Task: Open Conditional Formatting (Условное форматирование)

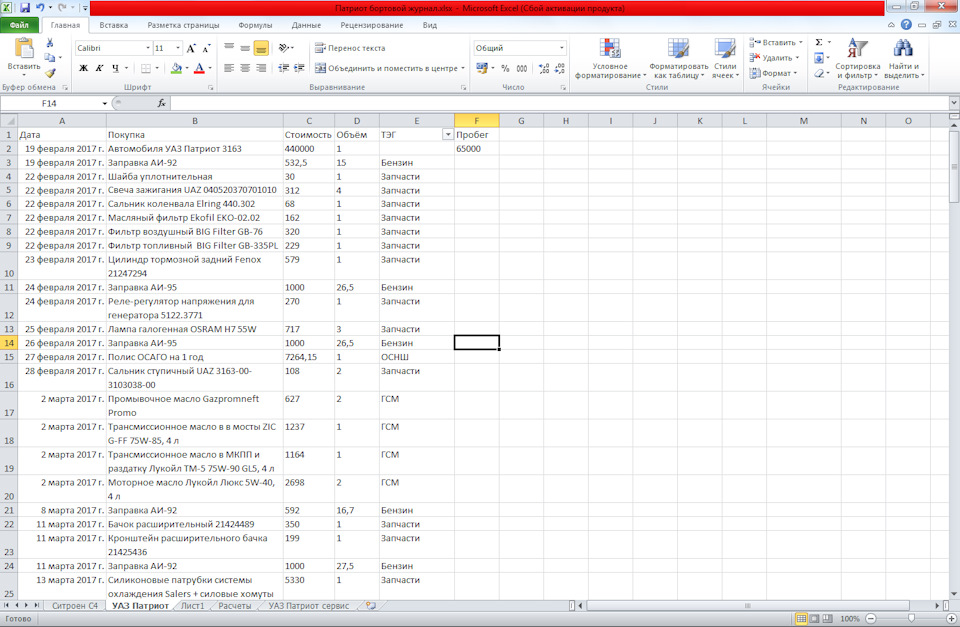Action: click(610, 59)
